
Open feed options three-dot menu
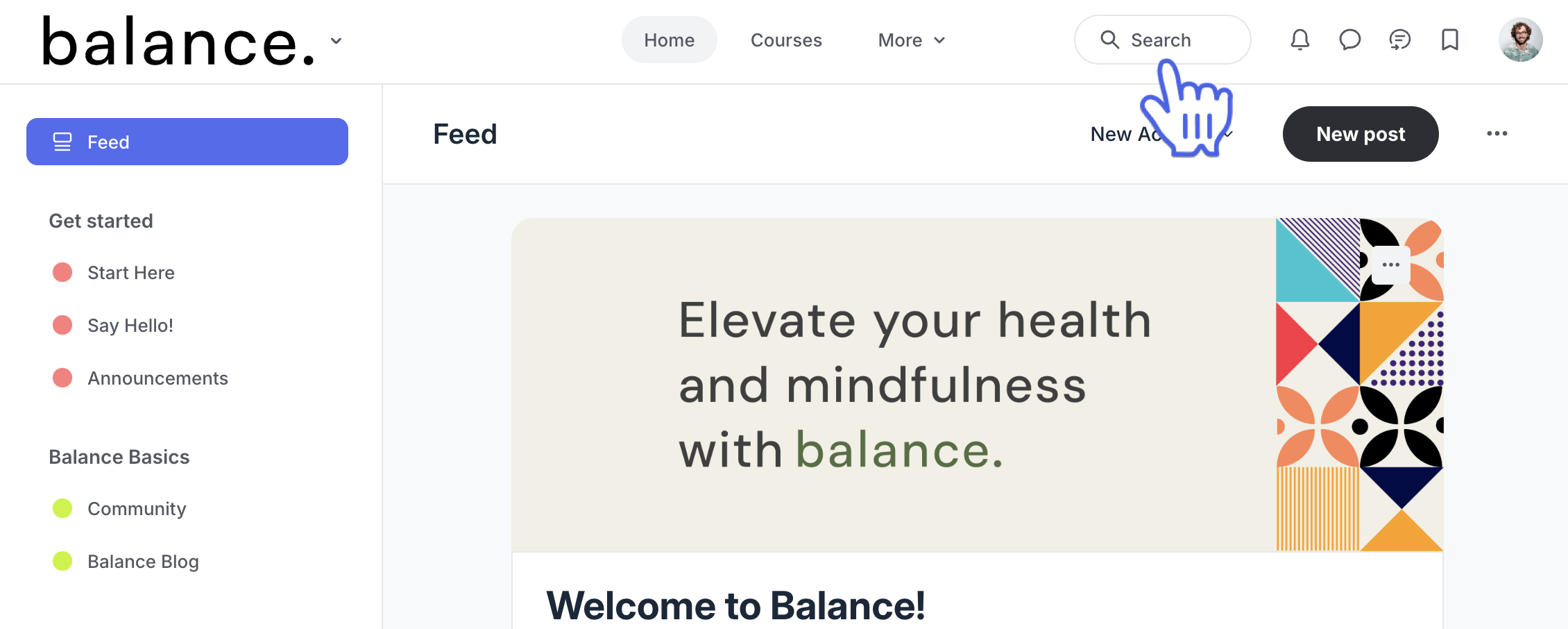click(1497, 134)
